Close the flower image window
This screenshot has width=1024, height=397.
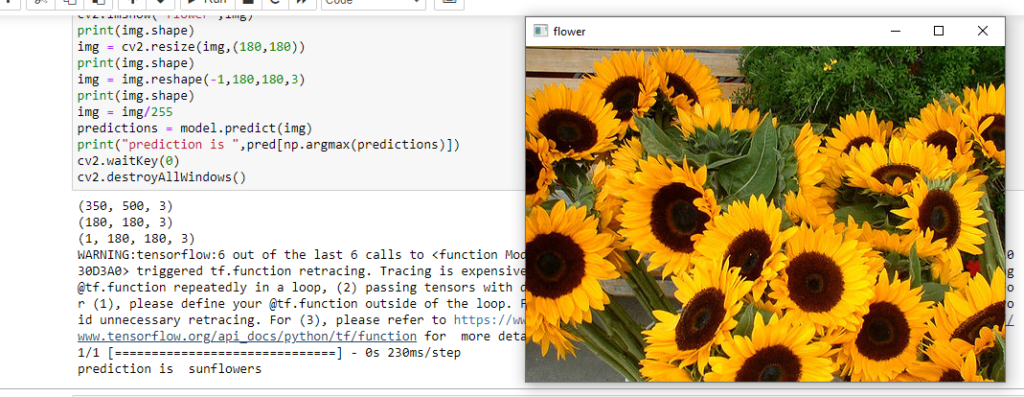(982, 31)
